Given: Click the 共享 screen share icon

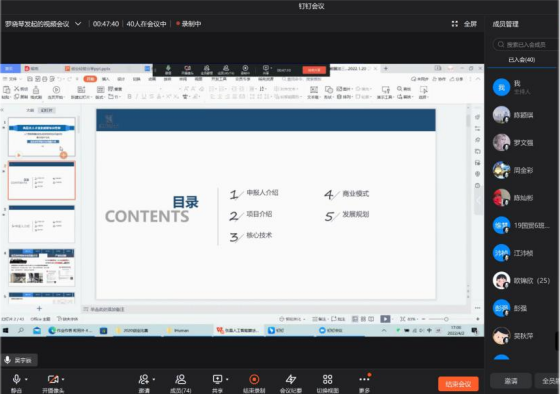Looking at the screenshot, I should [217, 379].
